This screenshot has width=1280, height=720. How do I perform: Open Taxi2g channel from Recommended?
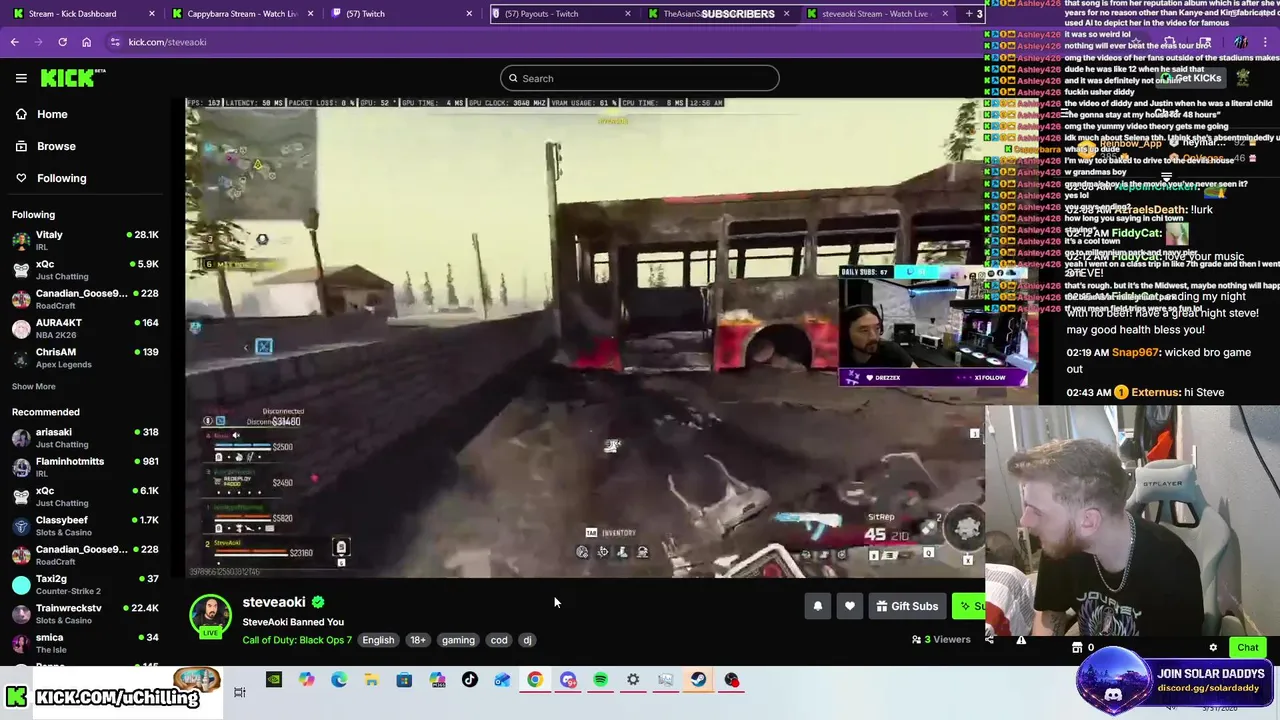click(86, 584)
